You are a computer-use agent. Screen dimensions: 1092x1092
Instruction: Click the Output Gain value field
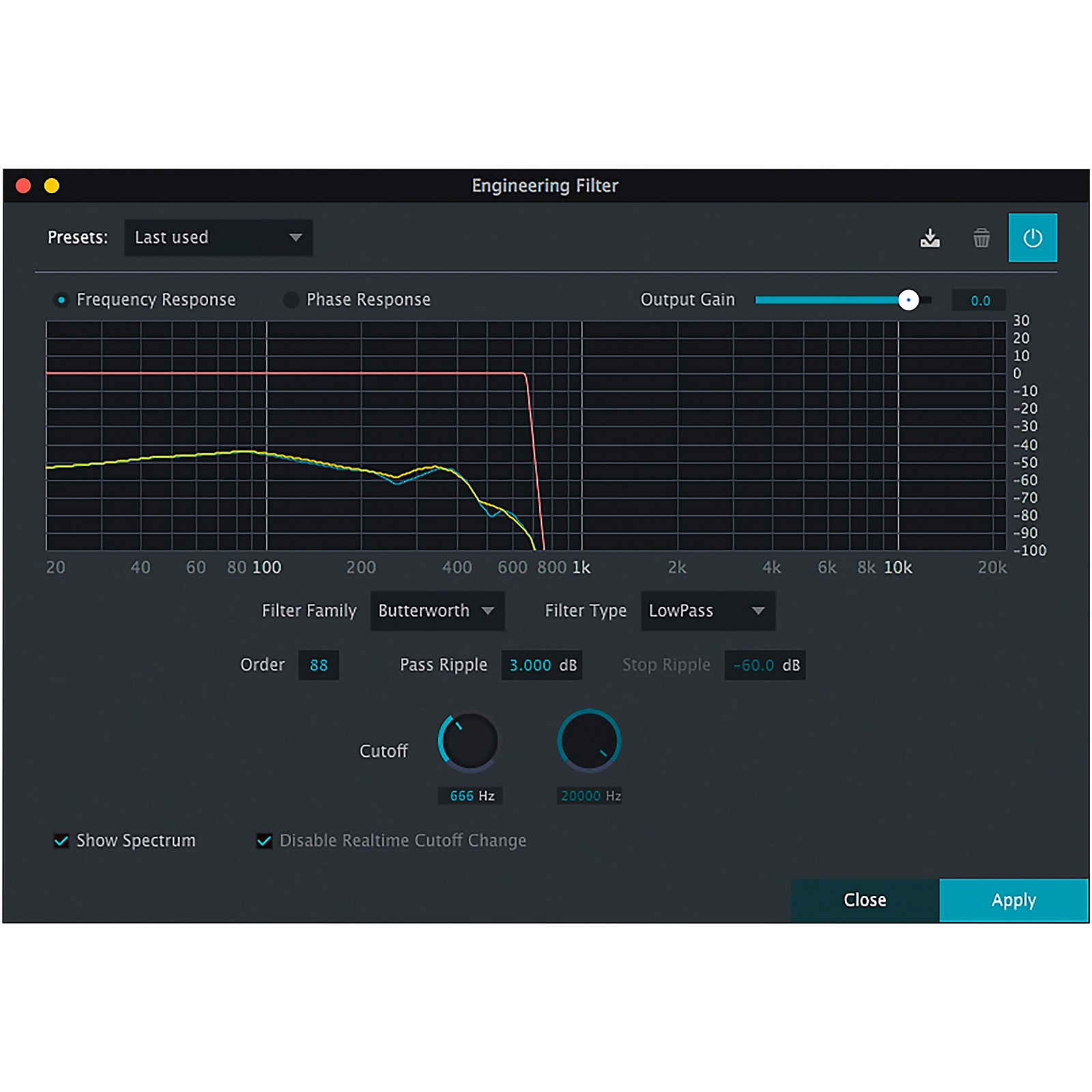click(x=980, y=299)
